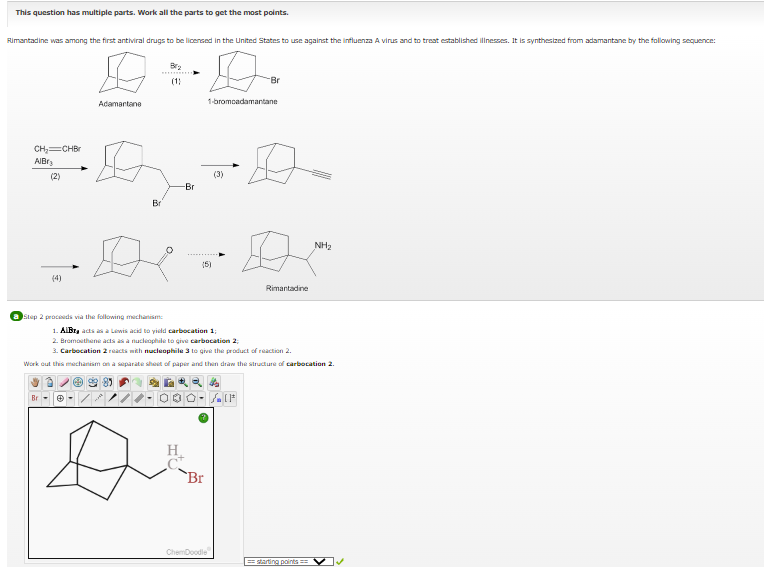
Task: Click the clear canvas spray bottle icon
Action: tap(49, 382)
